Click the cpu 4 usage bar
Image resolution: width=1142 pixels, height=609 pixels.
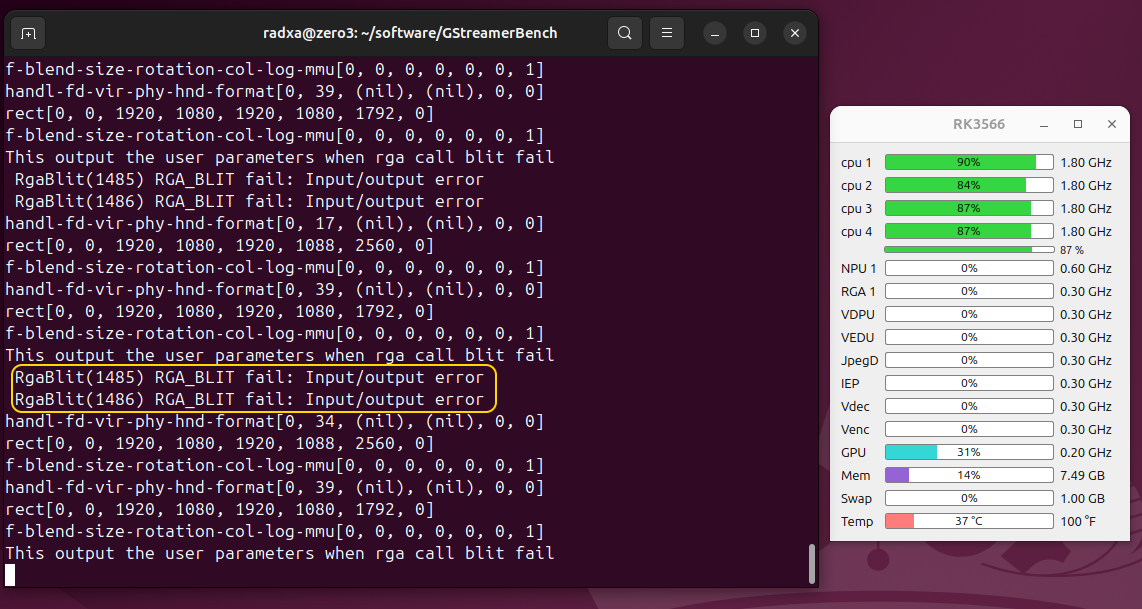[969, 232]
